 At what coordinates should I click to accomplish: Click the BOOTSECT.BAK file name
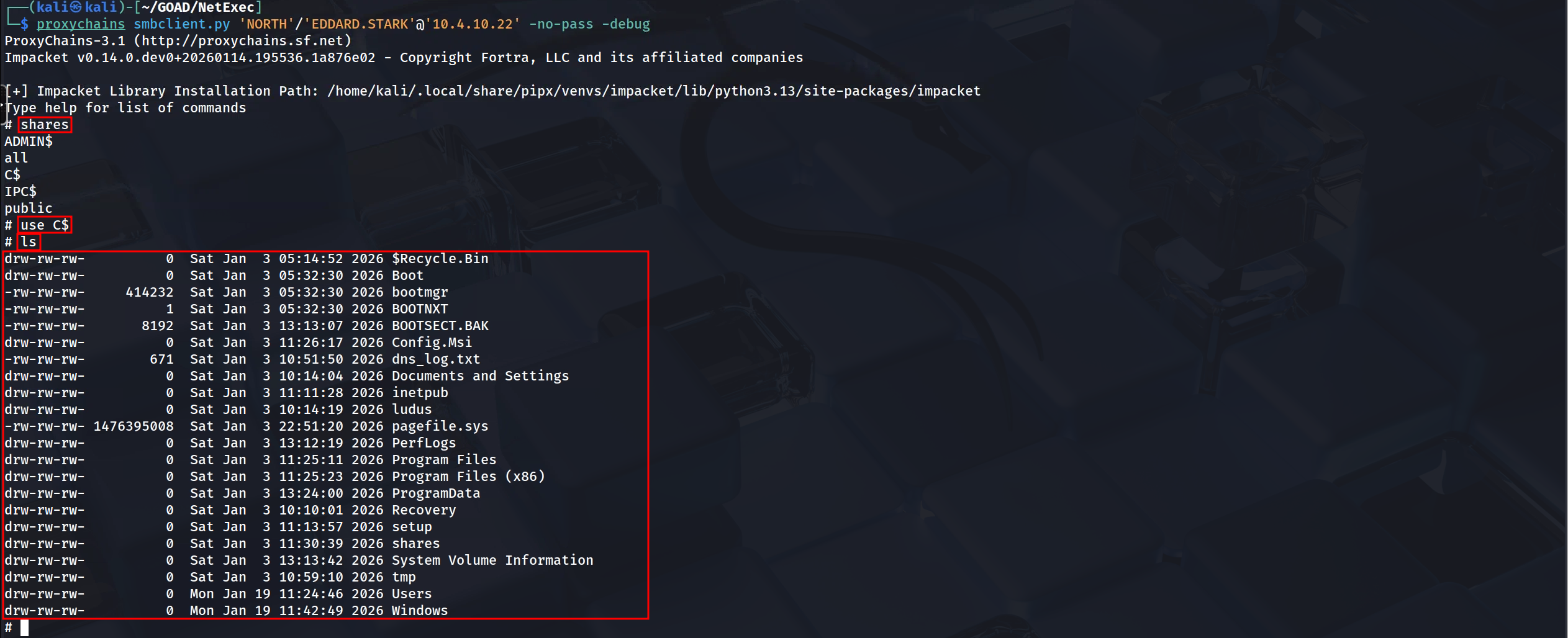440,326
